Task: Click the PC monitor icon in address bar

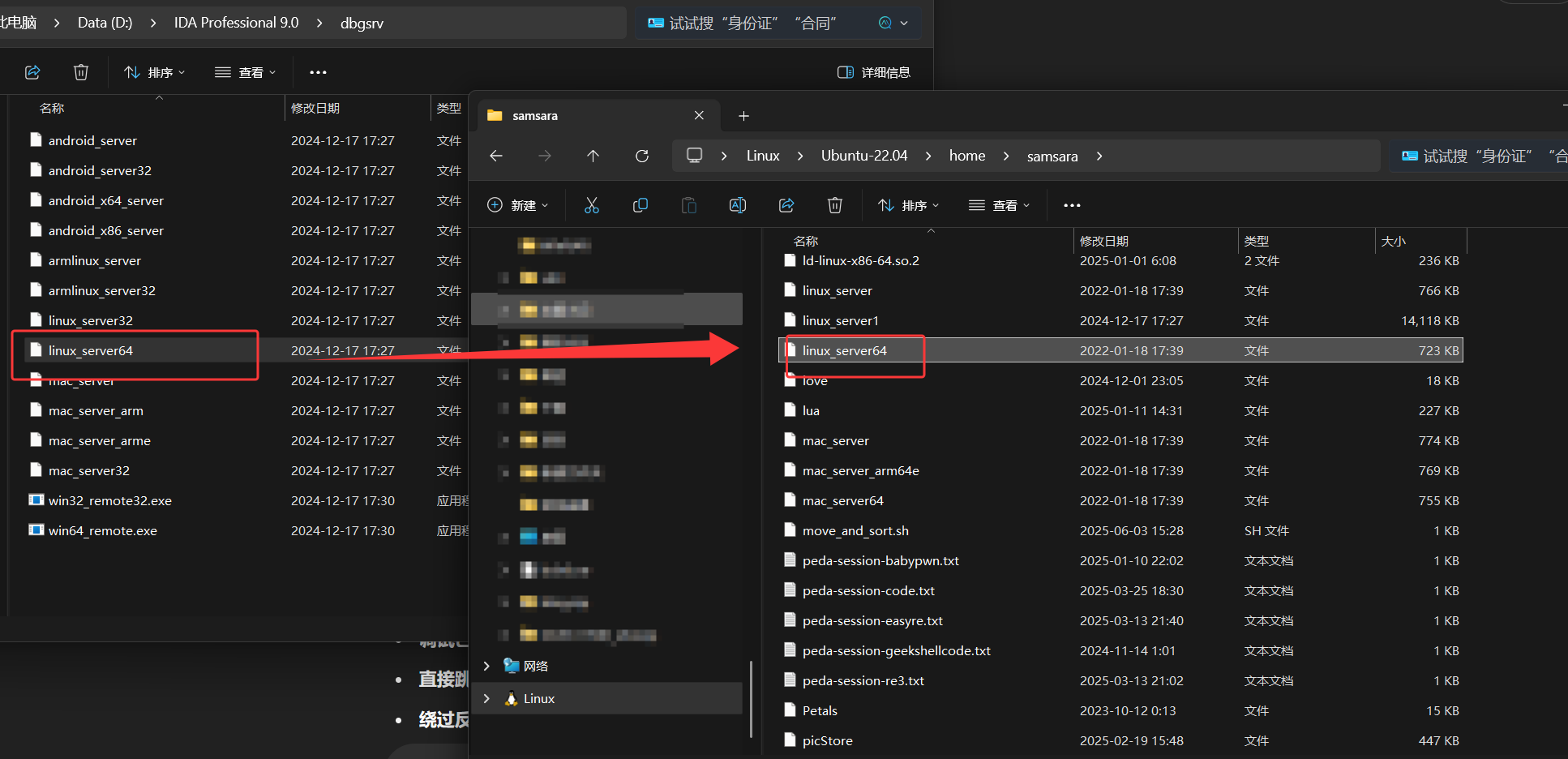Action: tap(695, 156)
